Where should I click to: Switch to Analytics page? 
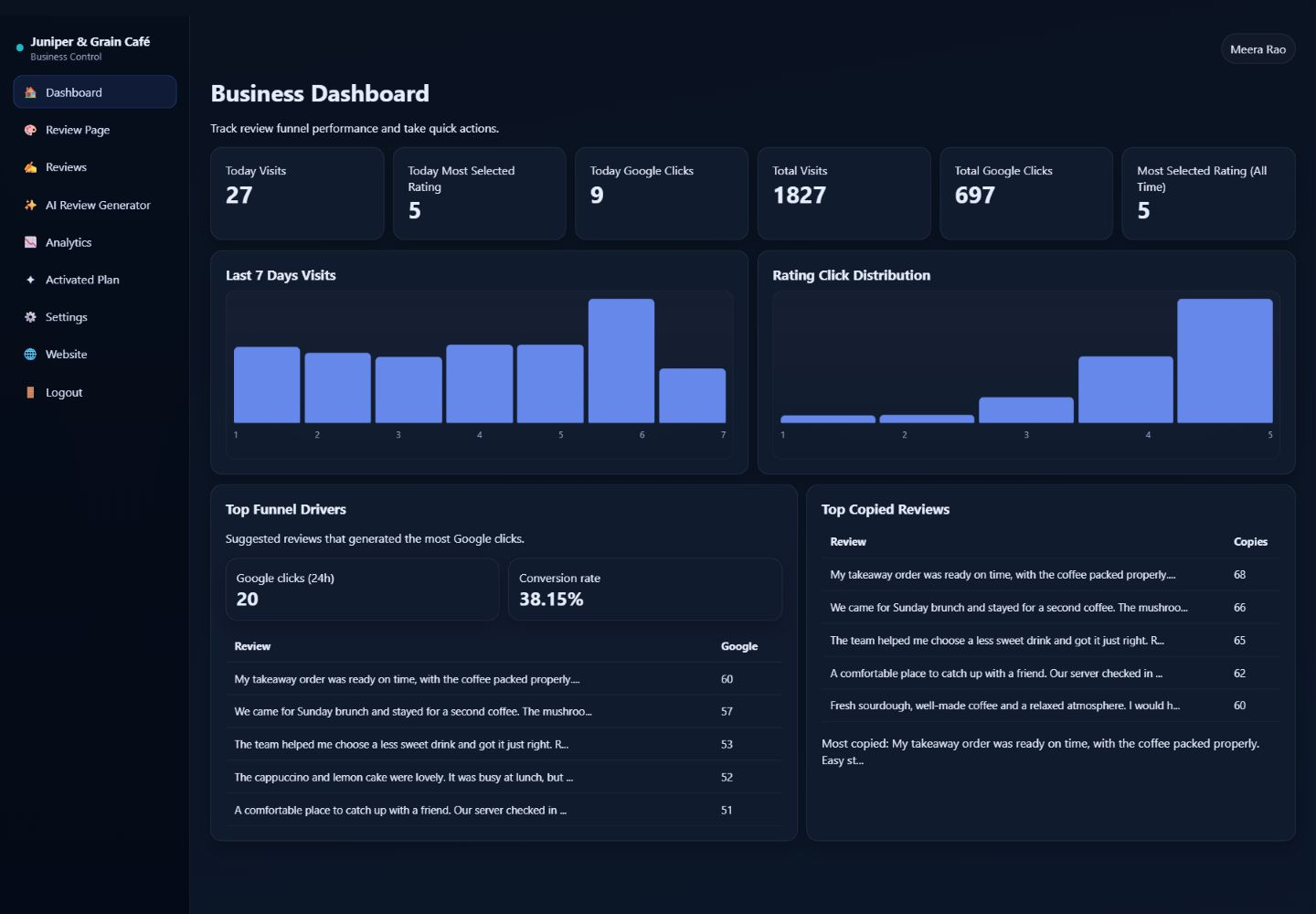95,242
